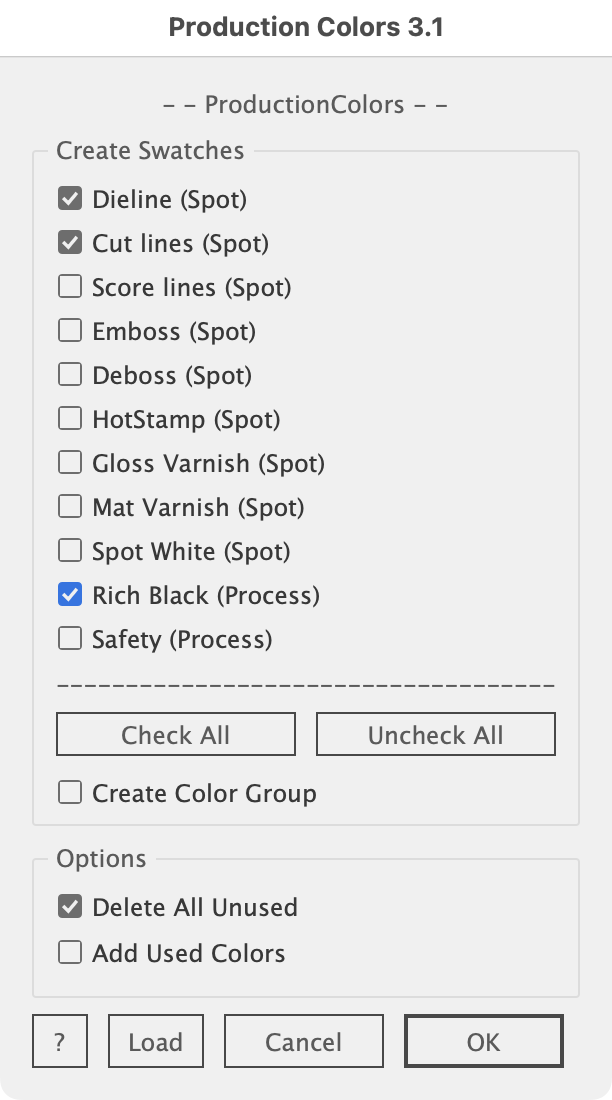The width and height of the screenshot is (612, 1100).
Task: Uncheck the Cut lines (Spot) option
Action: coord(70,243)
